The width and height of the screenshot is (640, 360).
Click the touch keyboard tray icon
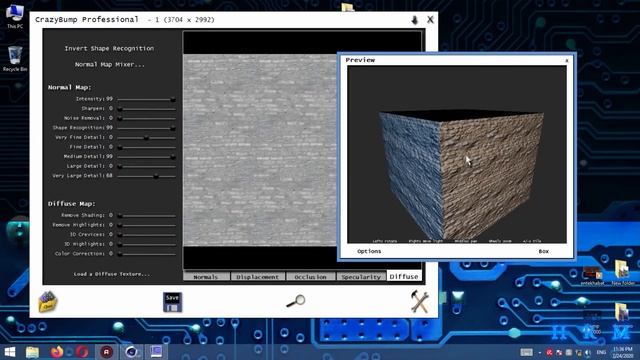point(527,352)
